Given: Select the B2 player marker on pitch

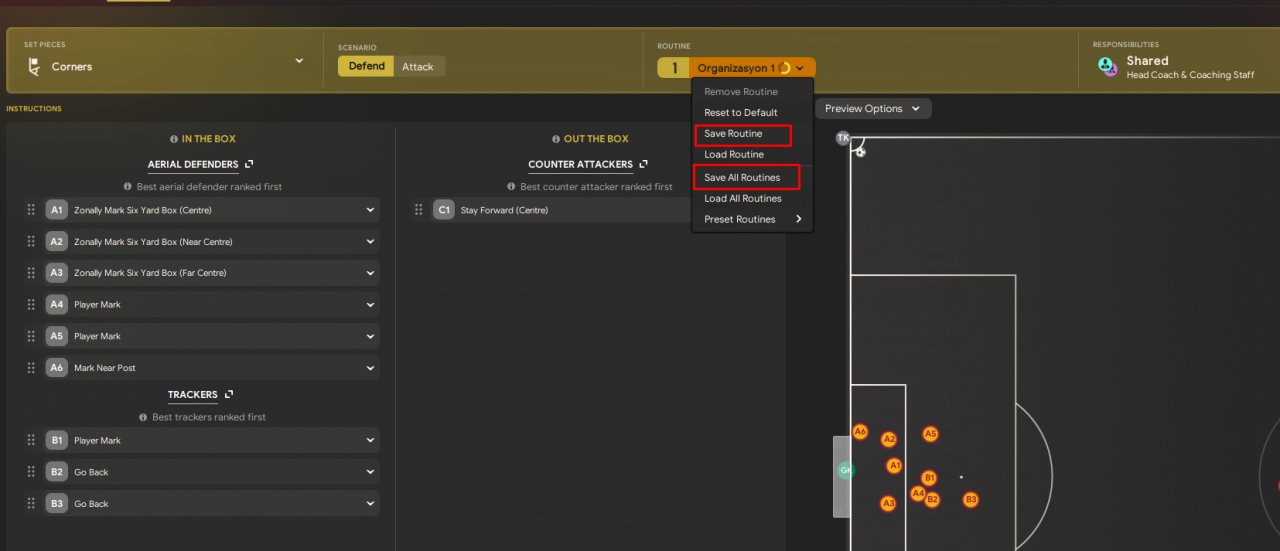Looking at the screenshot, I should click(x=932, y=499).
